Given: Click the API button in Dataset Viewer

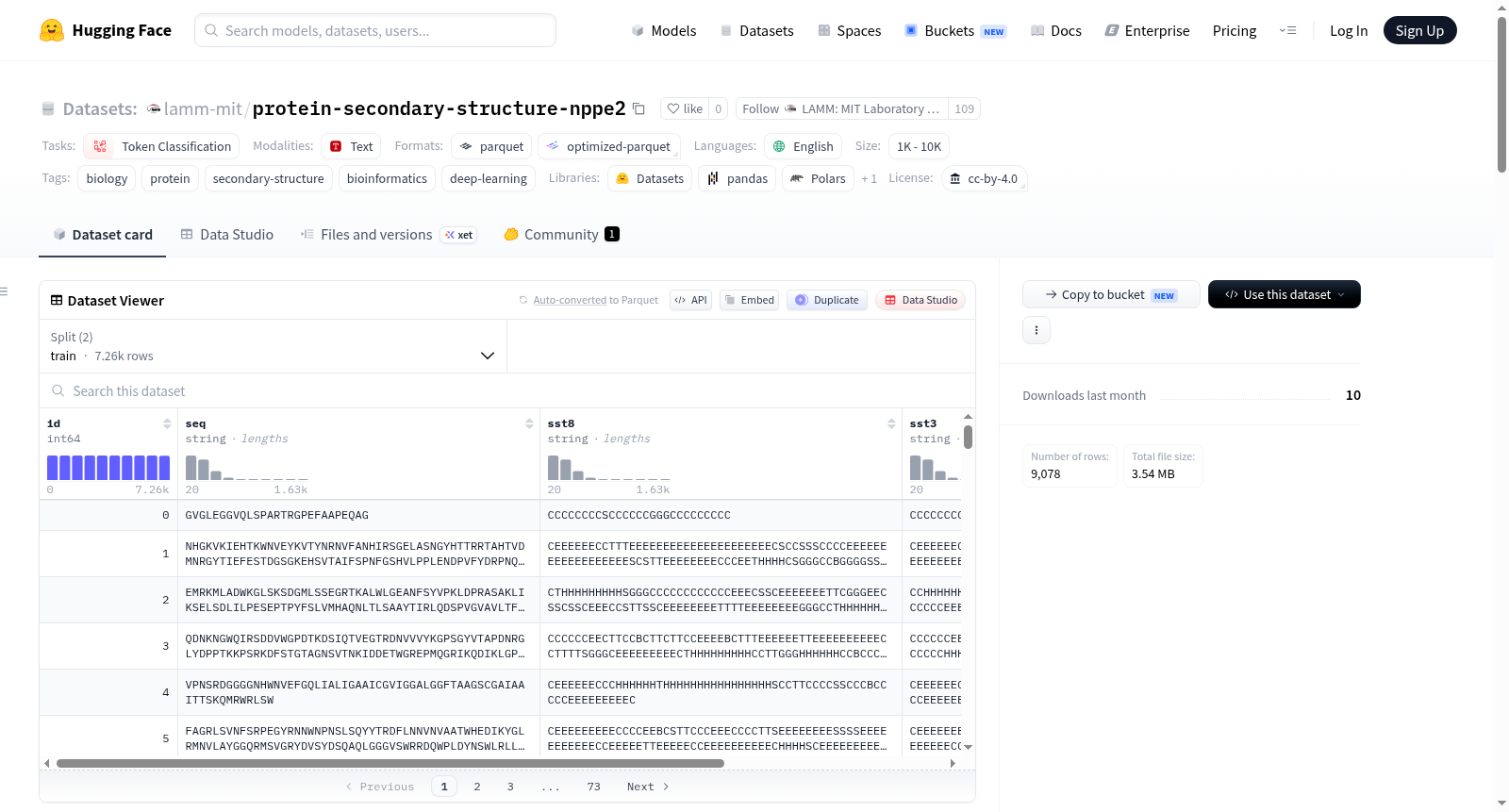Looking at the screenshot, I should 690,300.
